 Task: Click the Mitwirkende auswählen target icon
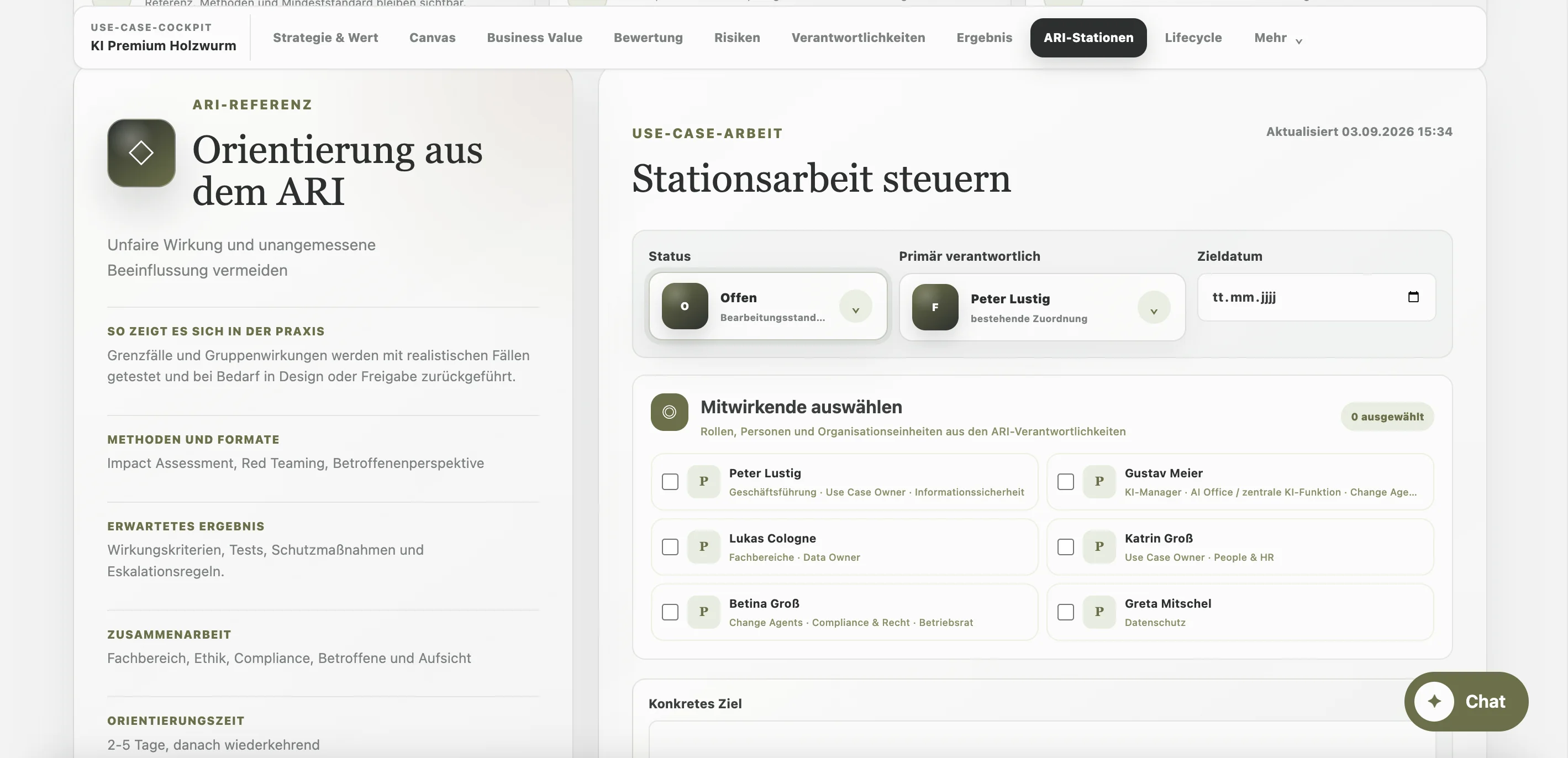coord(669,412)
